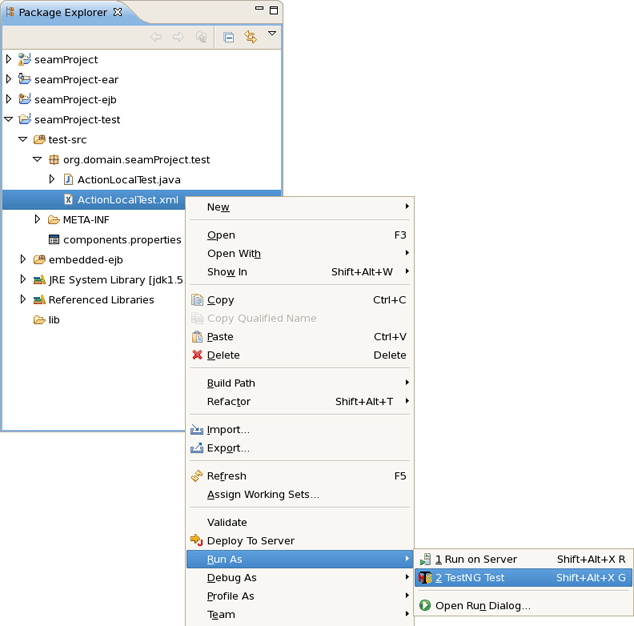The width and height of the screenshot is (634, 626).
Task: Collapse the seamProject-test project node
Action: (x=9, y=119)
